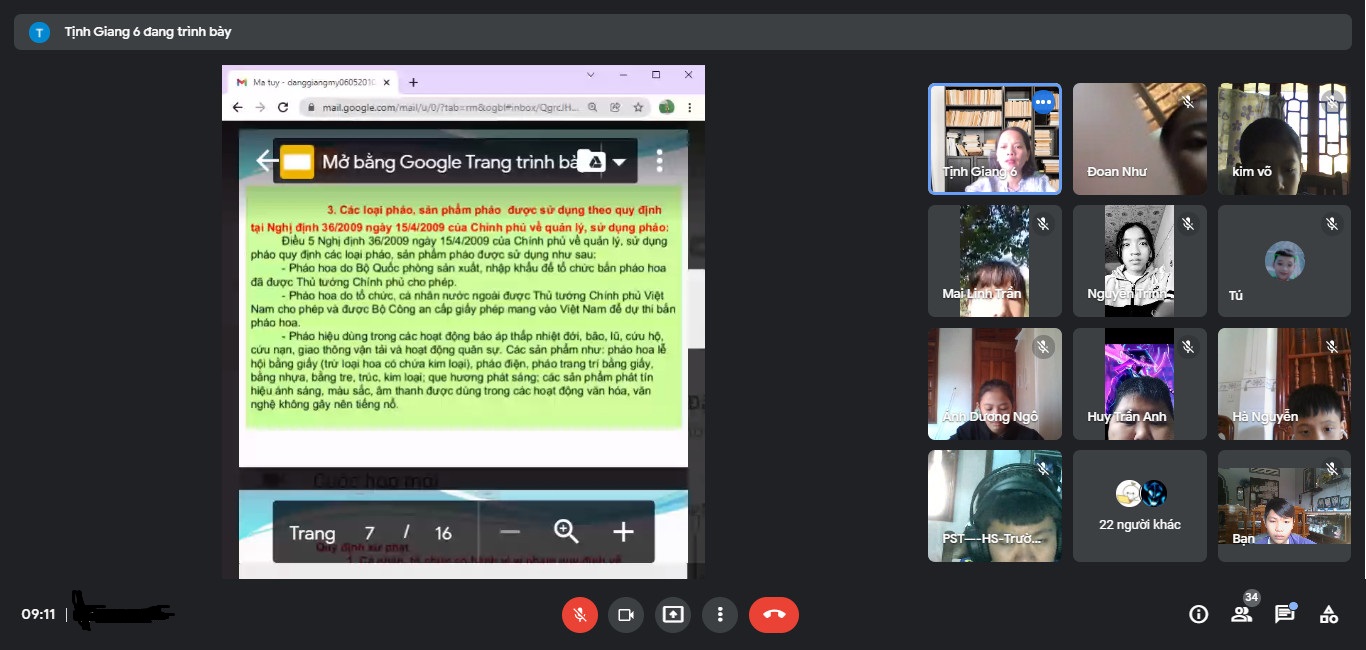Open Meet more options menu
Viewport: 1366px width, 650px height.
coord(720,615)
